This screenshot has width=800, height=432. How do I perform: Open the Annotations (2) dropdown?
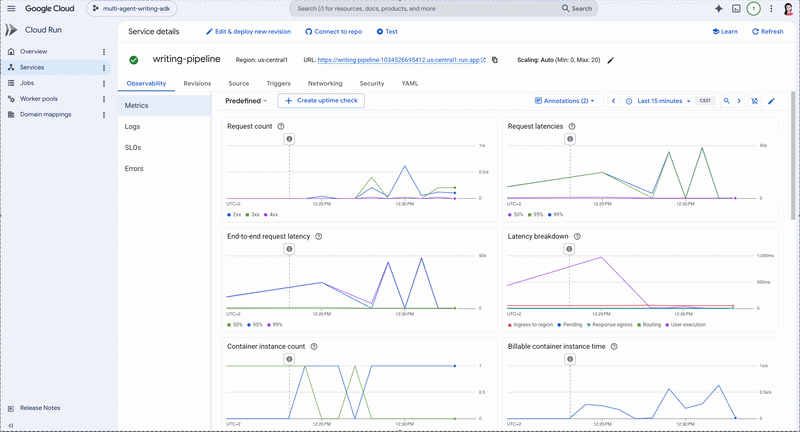click(x=565, y=101)
